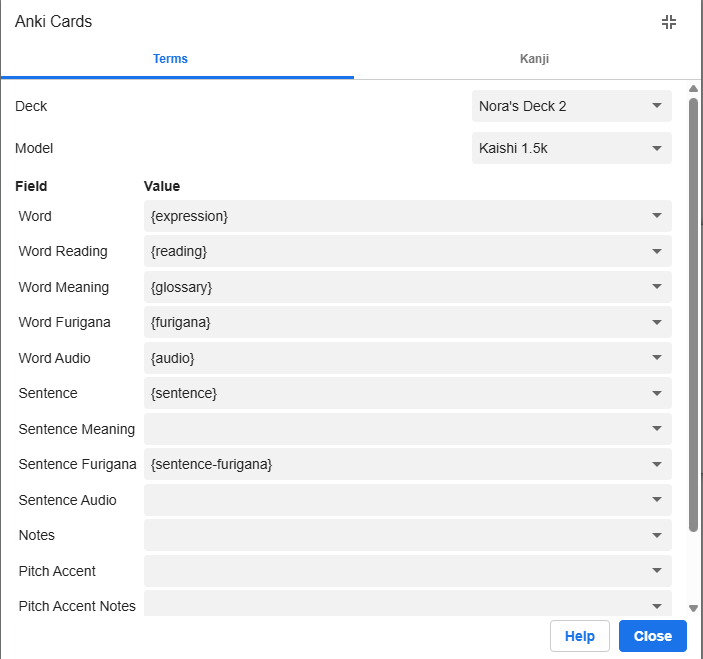Viewport: 703px width, 659px height.
Task: Switch to the Terms tab
Action: pos(170,59)
